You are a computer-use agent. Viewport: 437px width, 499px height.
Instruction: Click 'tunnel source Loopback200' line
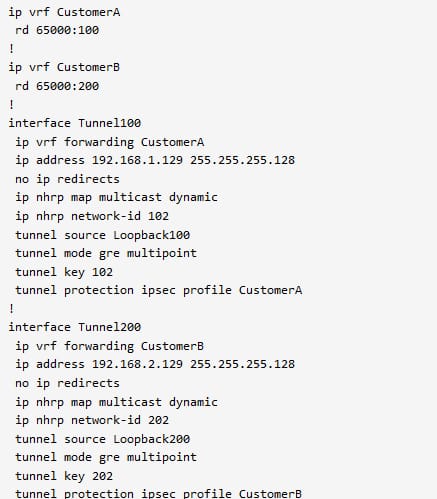(x=103, y=439)
